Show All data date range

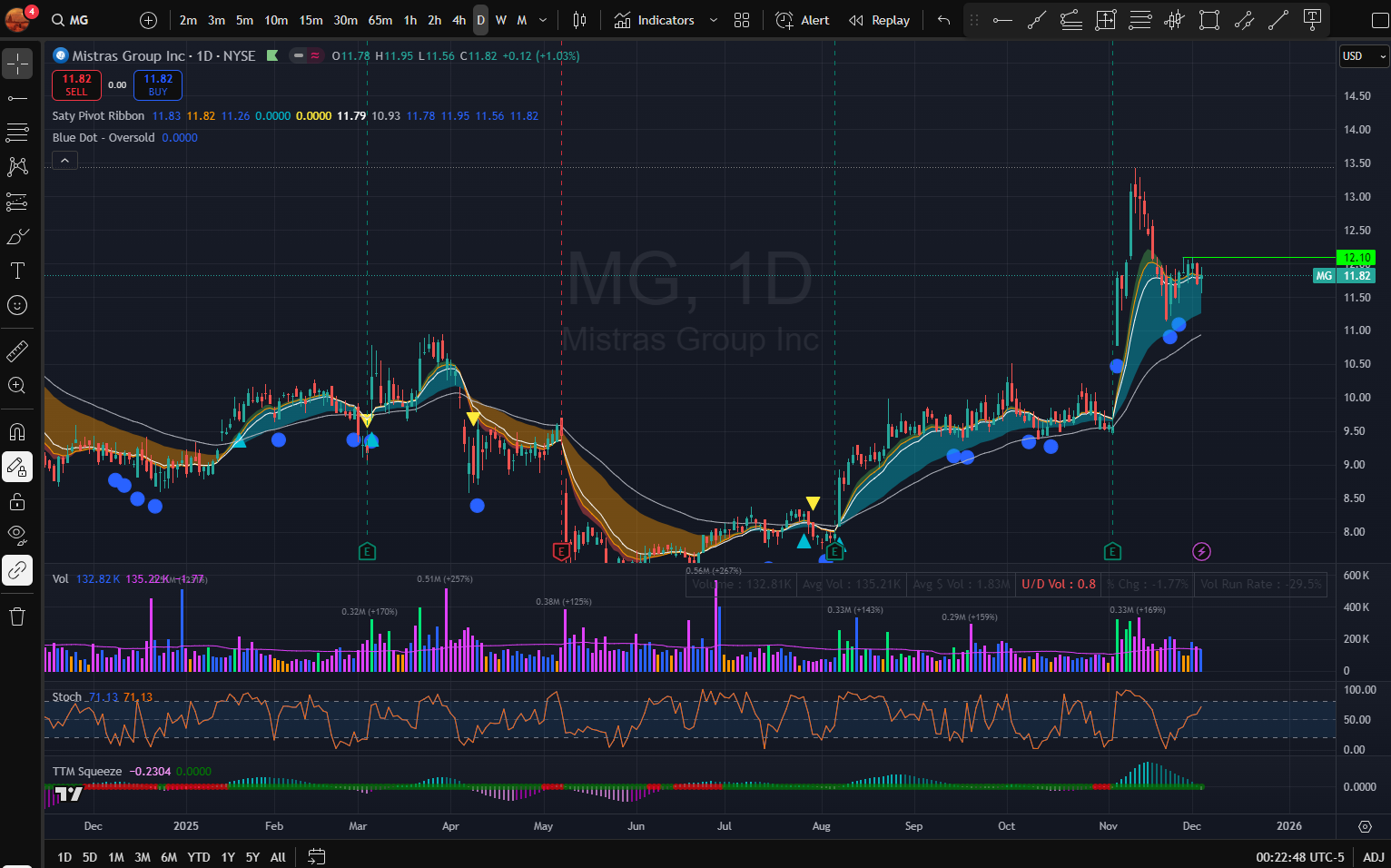[x=278, y=857]
